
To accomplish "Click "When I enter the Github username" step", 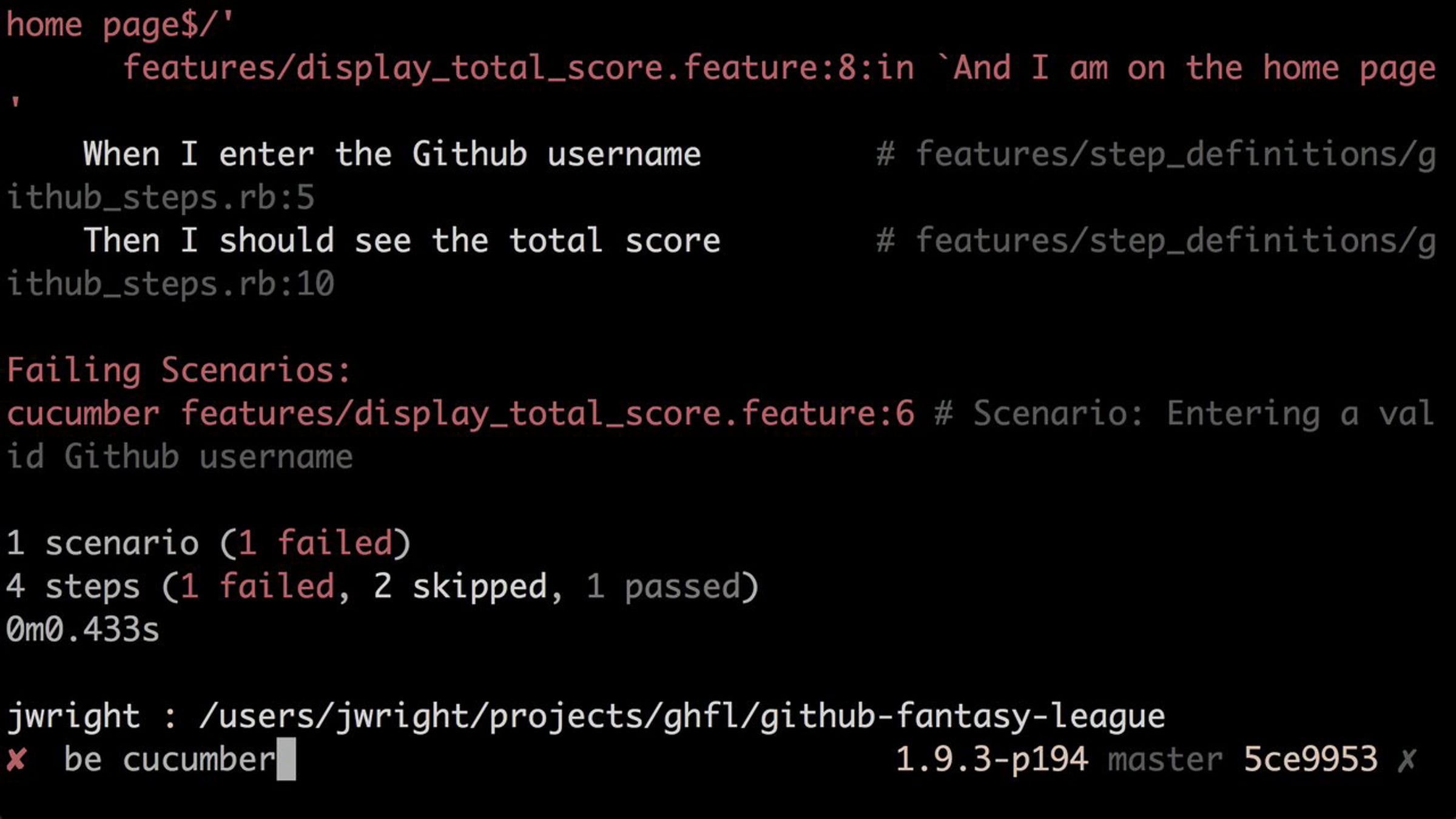I will click(x=392, y=154).
